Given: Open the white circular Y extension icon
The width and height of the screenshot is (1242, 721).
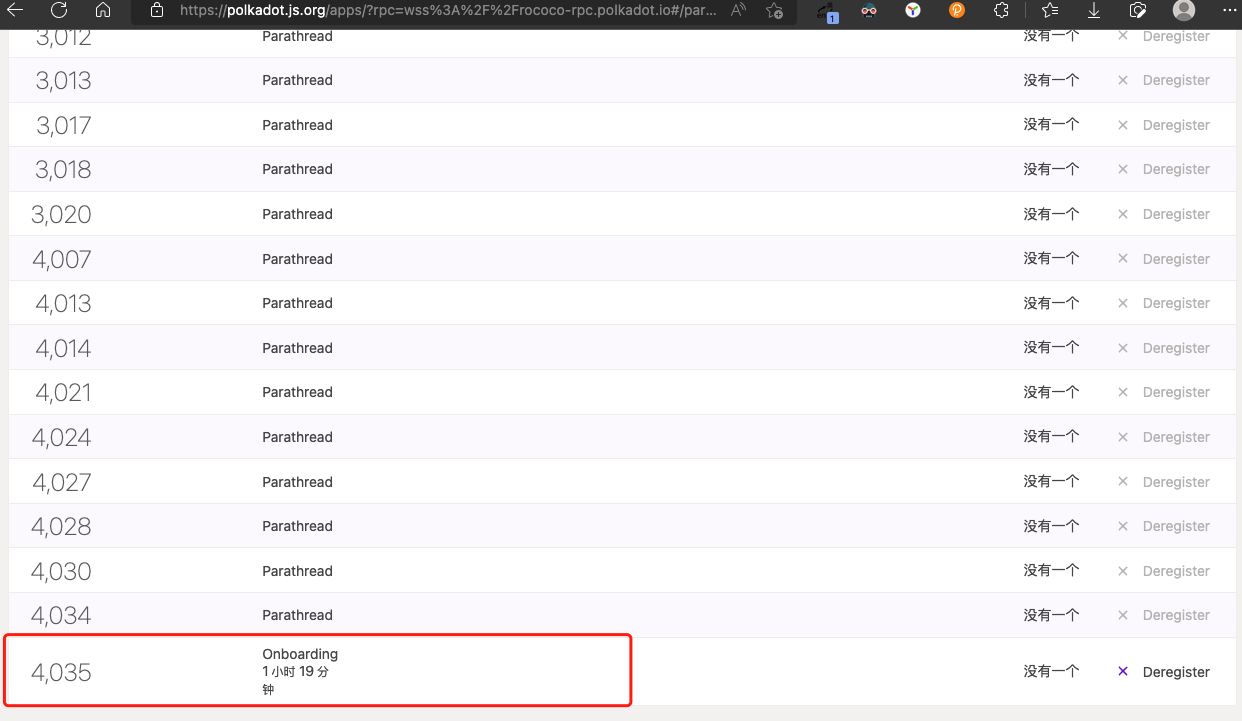Looking at the screenshot, I should point(913,10).
